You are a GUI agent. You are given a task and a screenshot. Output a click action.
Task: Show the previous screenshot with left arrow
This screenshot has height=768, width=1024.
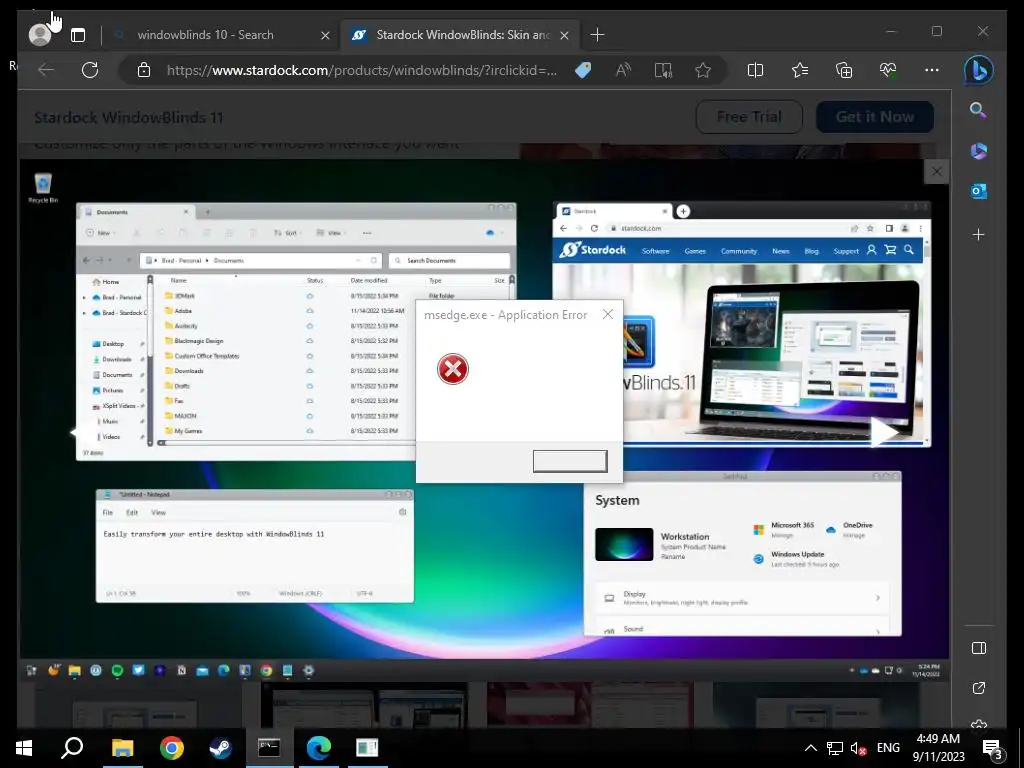pyautogui.click(x=84, y=432)
